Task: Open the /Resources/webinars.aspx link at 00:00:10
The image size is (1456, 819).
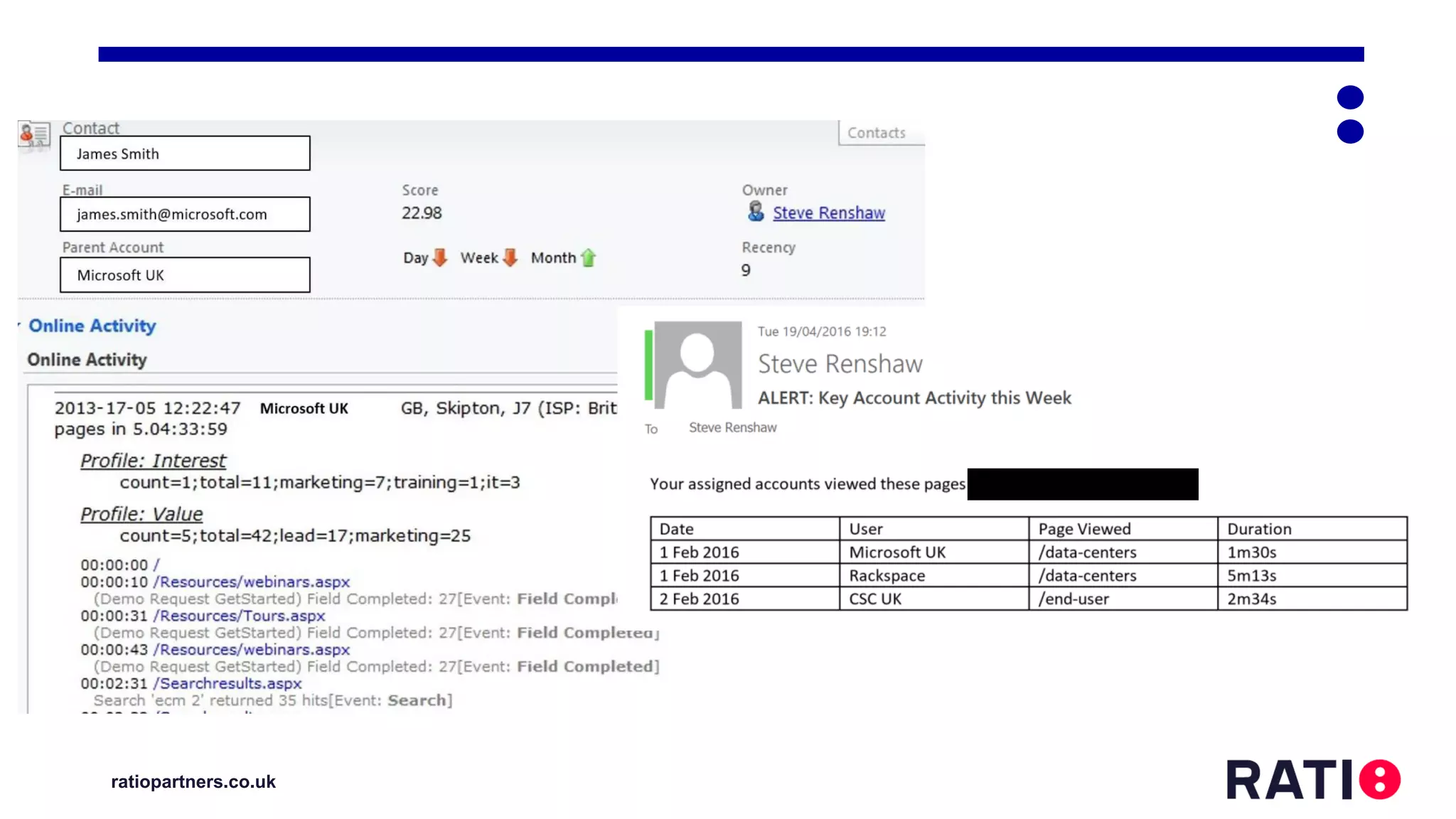Action: coord(252,582)
